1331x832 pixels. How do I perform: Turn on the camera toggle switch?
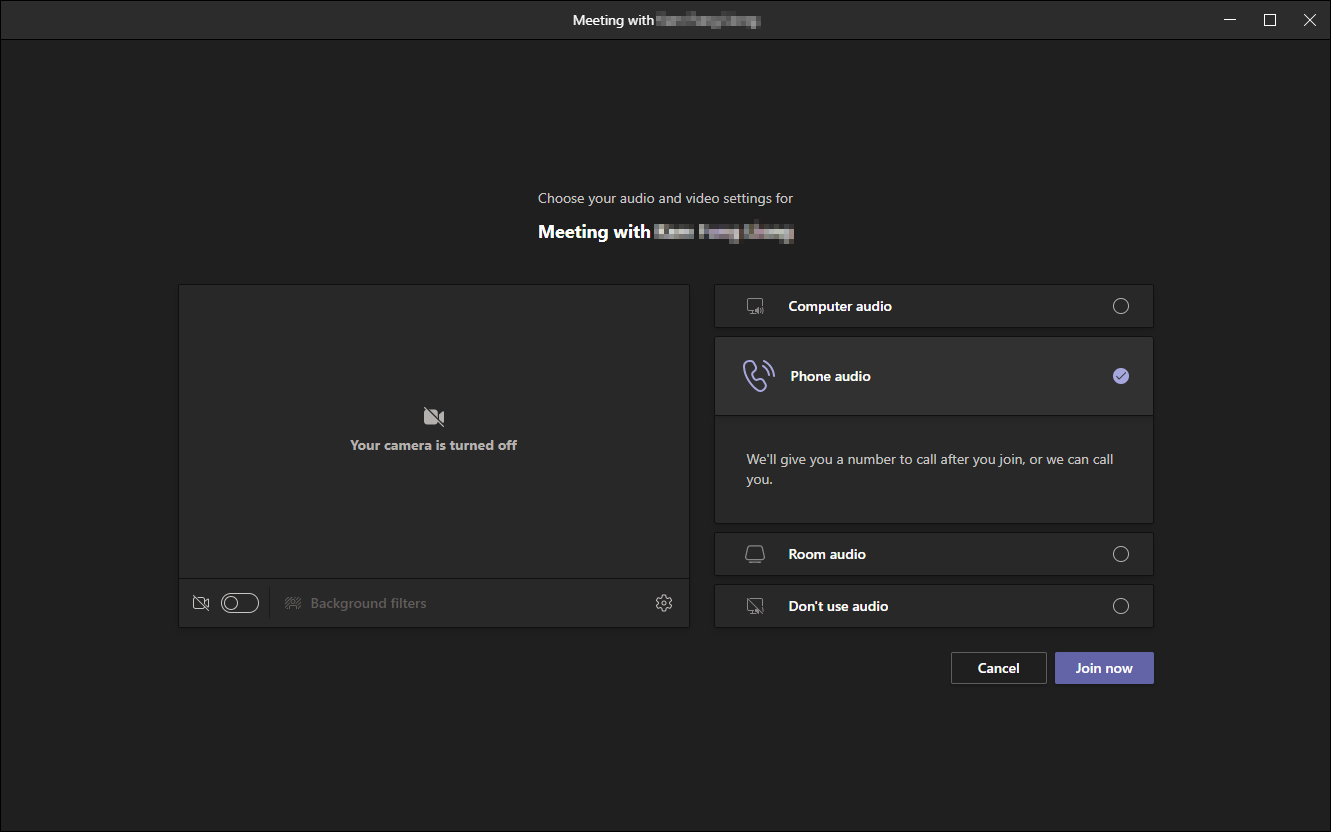coord(240,603)
